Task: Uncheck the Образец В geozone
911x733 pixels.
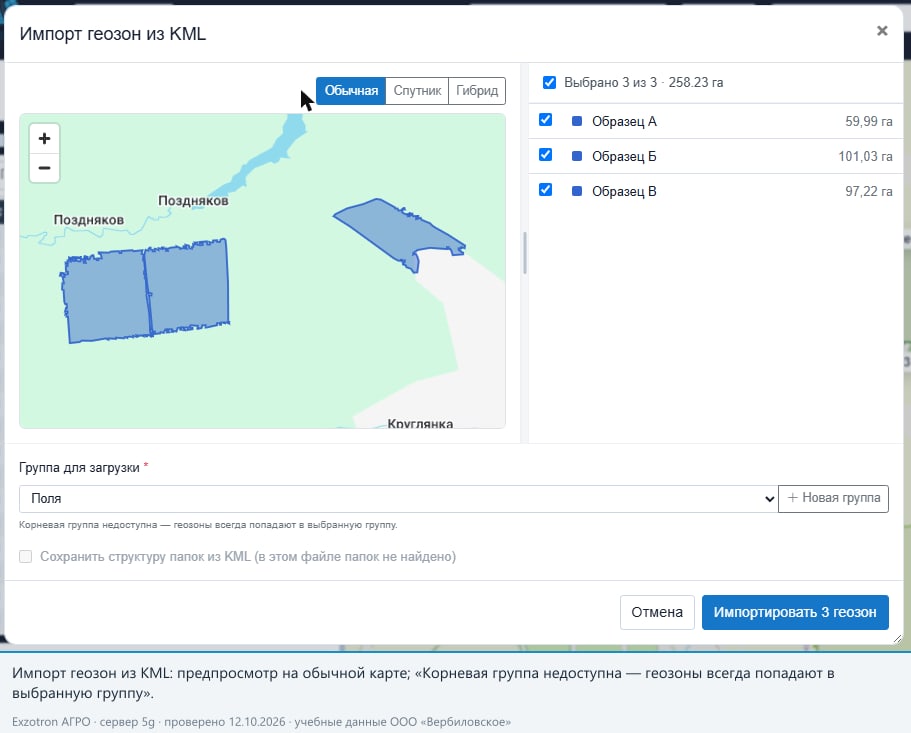Action: click(x=546, y=189)
